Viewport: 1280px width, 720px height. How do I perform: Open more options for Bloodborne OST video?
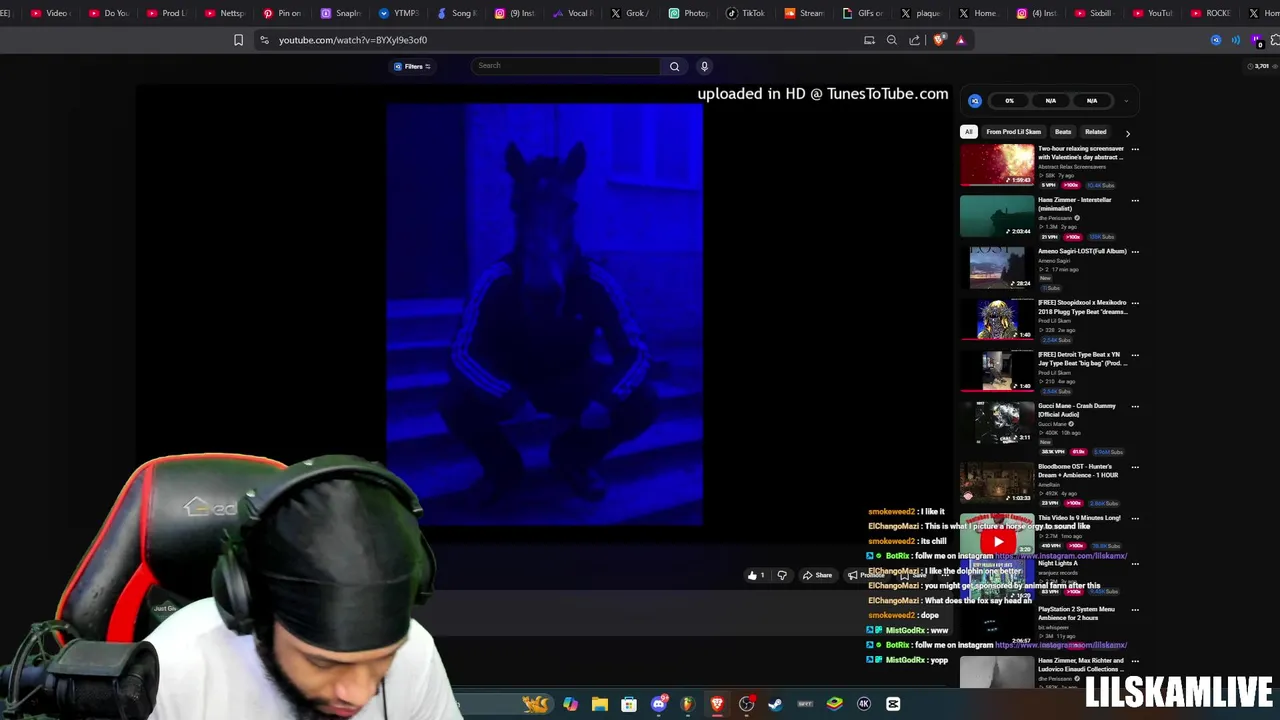(1135, 467)
